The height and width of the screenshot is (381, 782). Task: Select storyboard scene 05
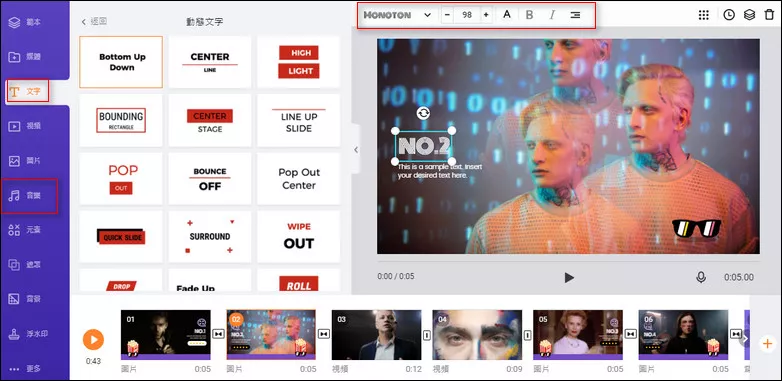pyautogui.click(x=578, y=335)
